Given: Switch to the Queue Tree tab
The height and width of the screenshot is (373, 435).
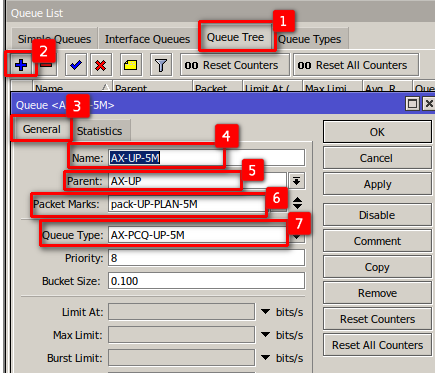Looking at the screenshot, I should (235, 37).
